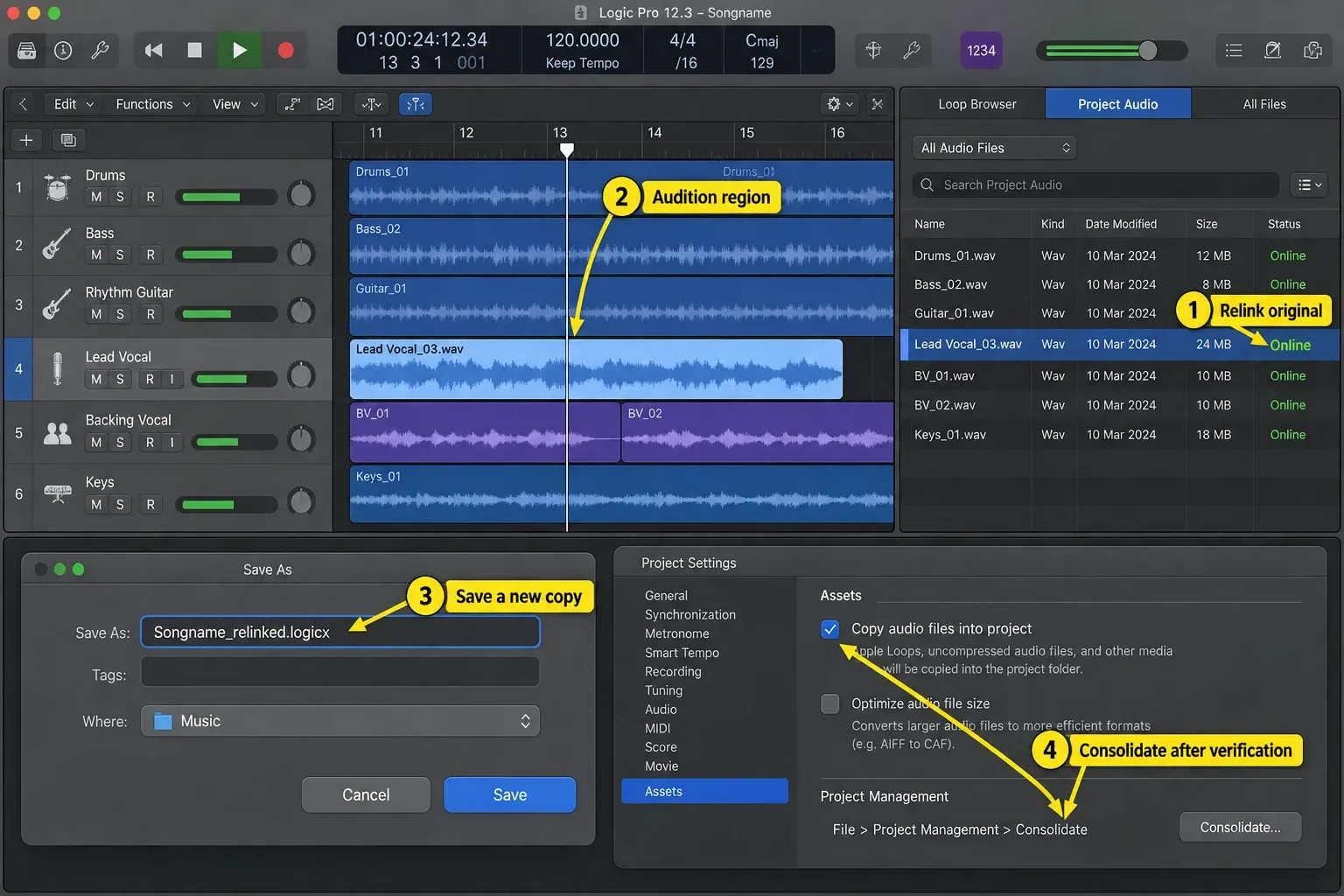The image size is (1344, 896).
Task: Solo the Bass track
Action: pyautogui.click(x=120, y=255)
